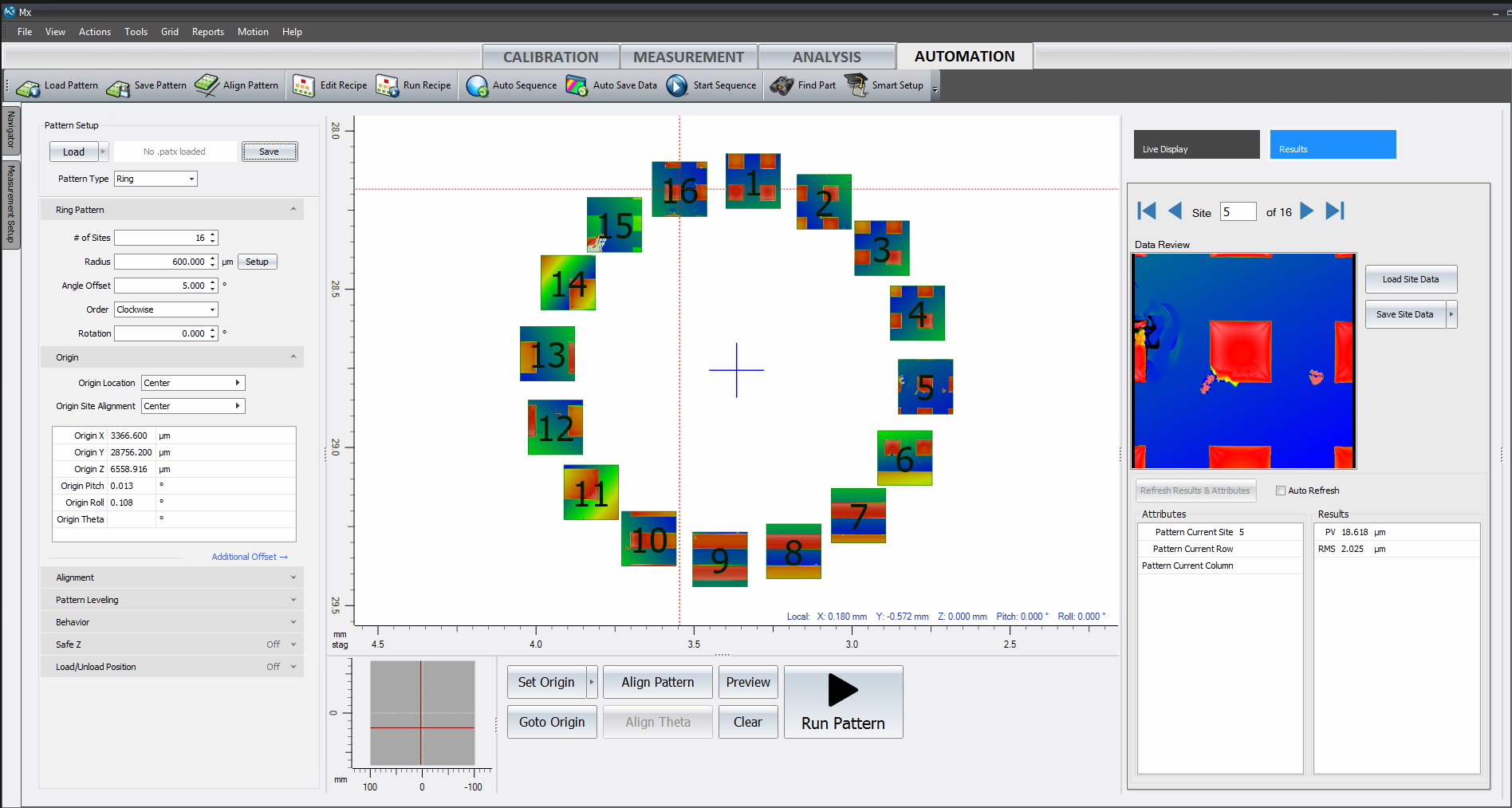Expand the Safe Z section

coord(293,644)
